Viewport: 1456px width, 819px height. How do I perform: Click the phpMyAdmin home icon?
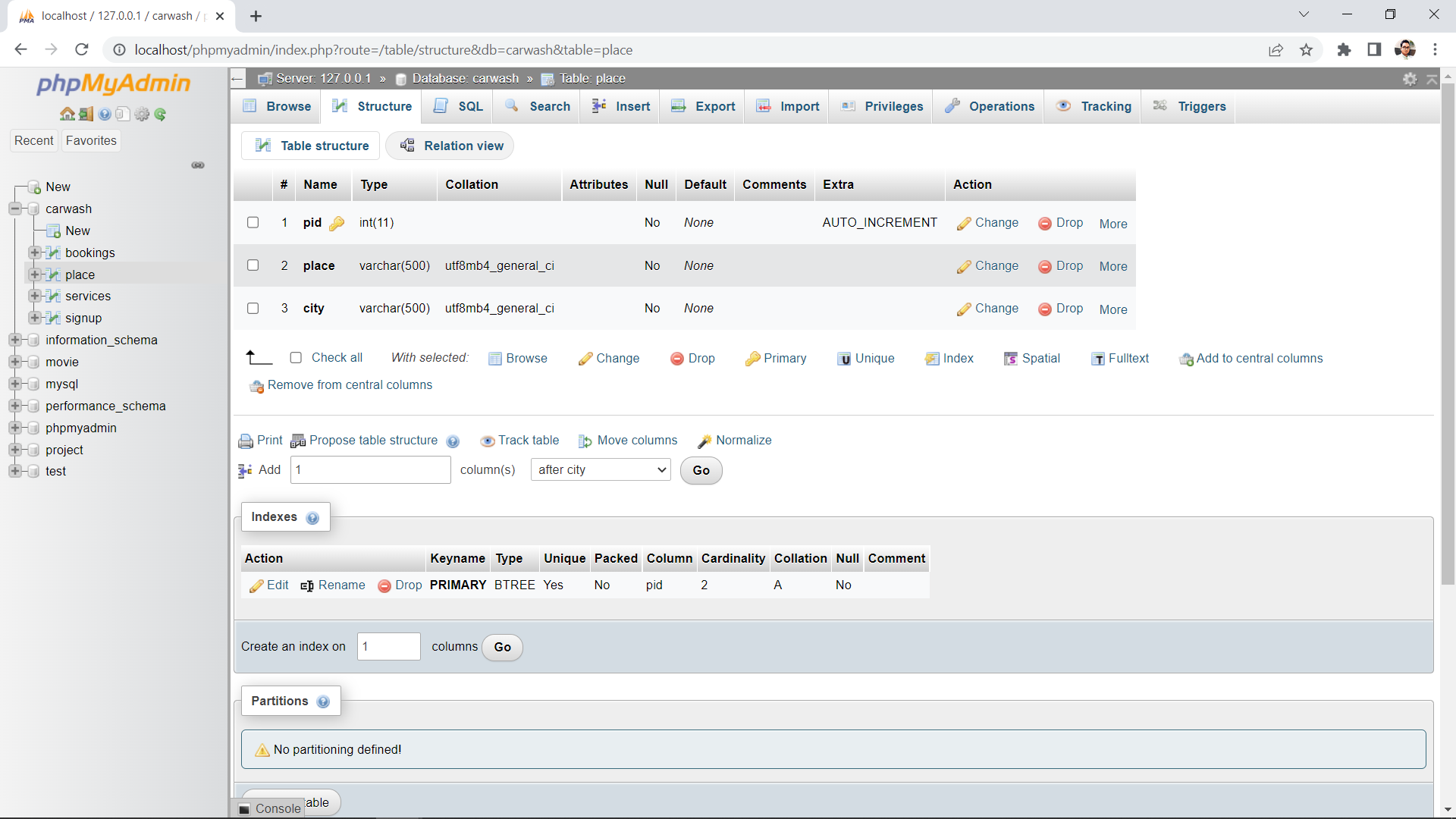click(x=67, y=114)
